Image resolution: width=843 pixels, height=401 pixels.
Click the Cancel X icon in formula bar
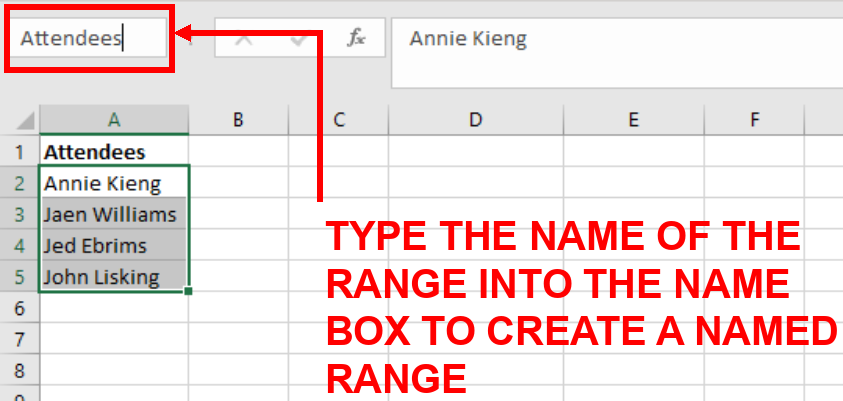pyautogui.click(x=244, y=38)
